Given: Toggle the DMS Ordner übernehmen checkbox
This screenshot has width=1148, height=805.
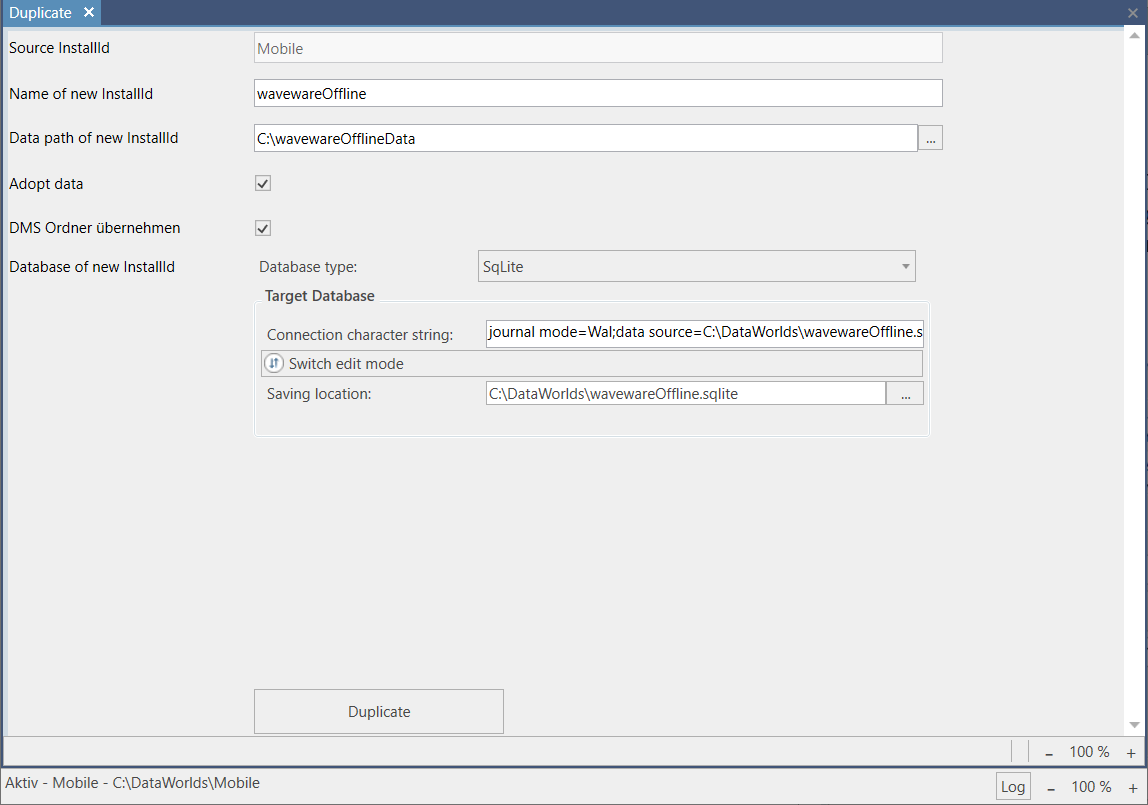Looking at the screenshot, I should tap(263, 228).
